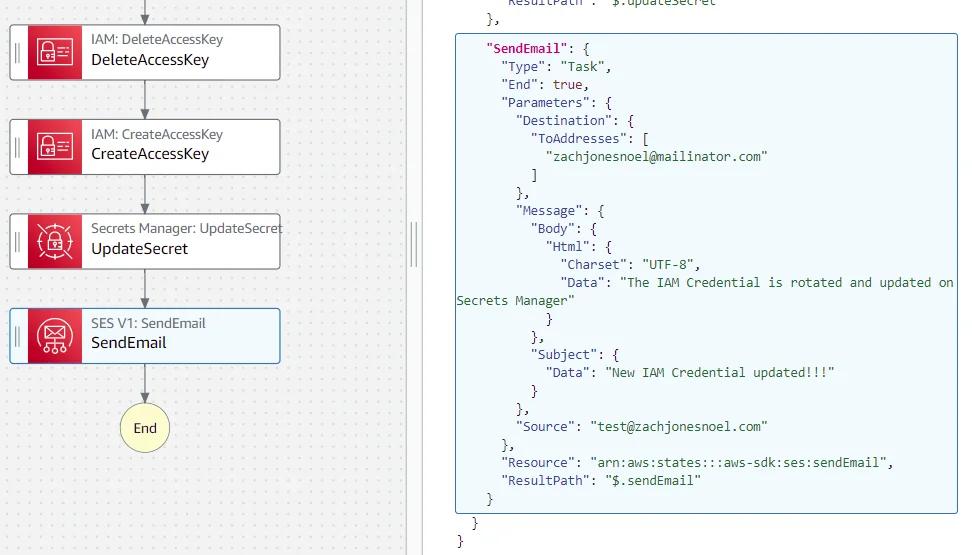The image size is (972, 555).
Task: Select the Secrets Manager icon on UpdateSecret
Action: pos(54,241)
